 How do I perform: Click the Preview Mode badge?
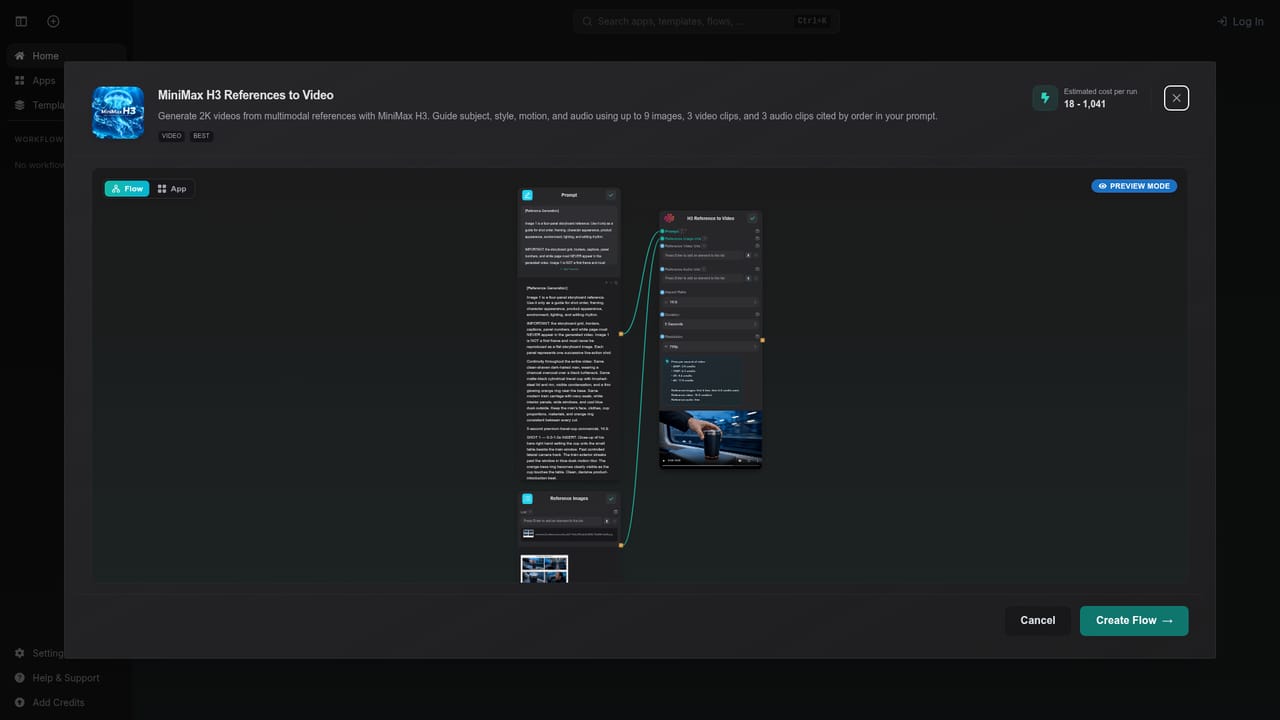point(1134,186)
